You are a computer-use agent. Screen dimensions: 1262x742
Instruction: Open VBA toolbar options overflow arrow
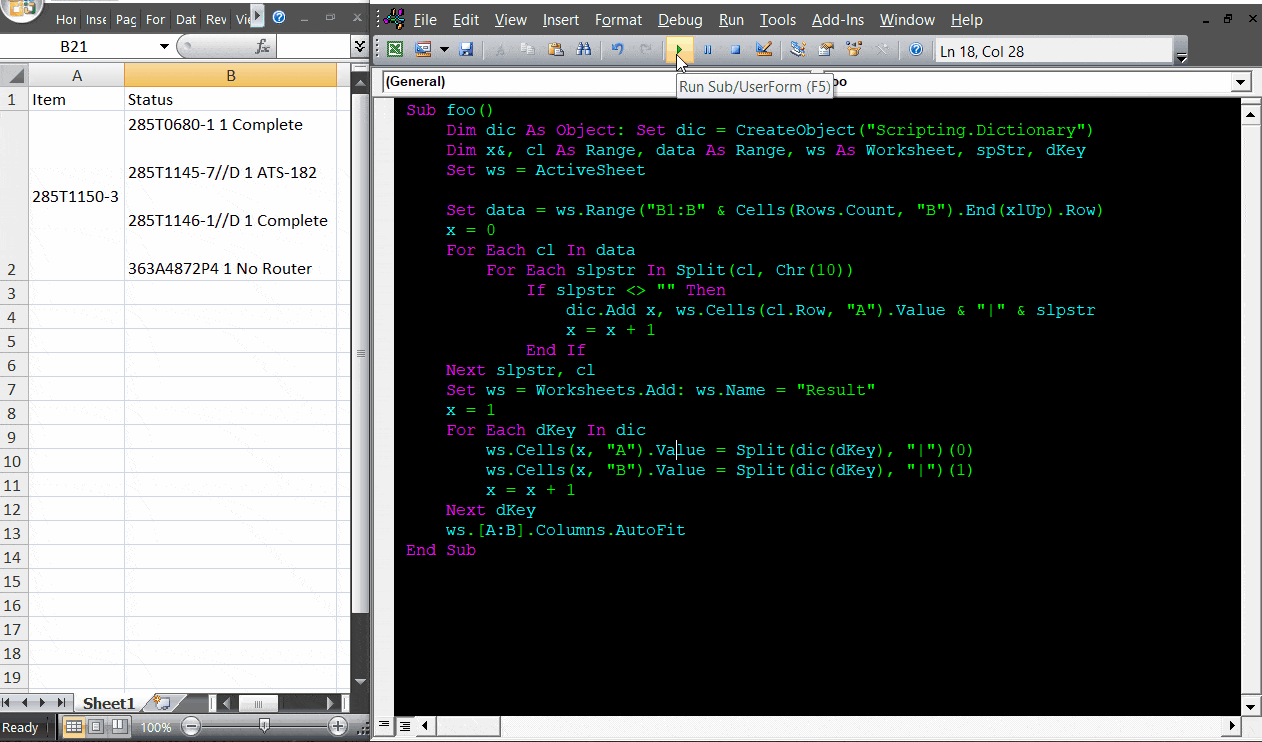point(1182,56)
